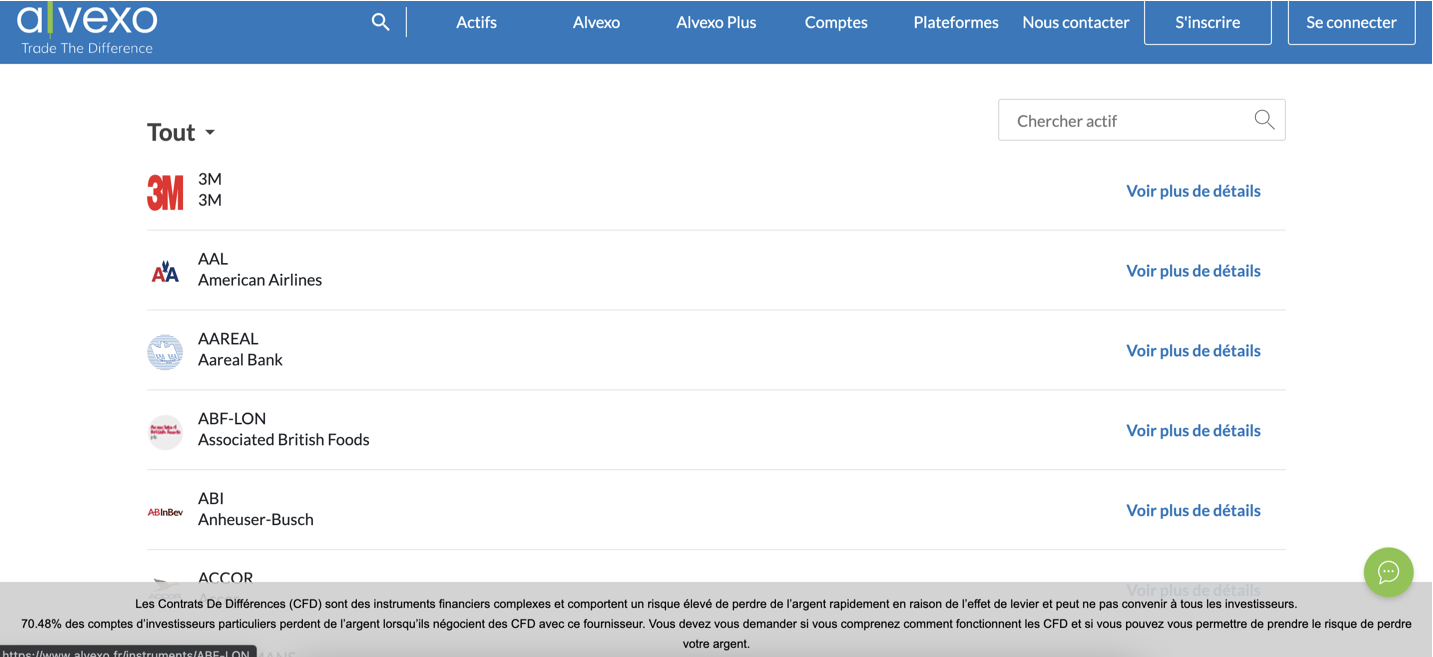Click the magnifier icon inside the Chercher actif field
Screen dimensions: 1433x657
pos(1263,119)
